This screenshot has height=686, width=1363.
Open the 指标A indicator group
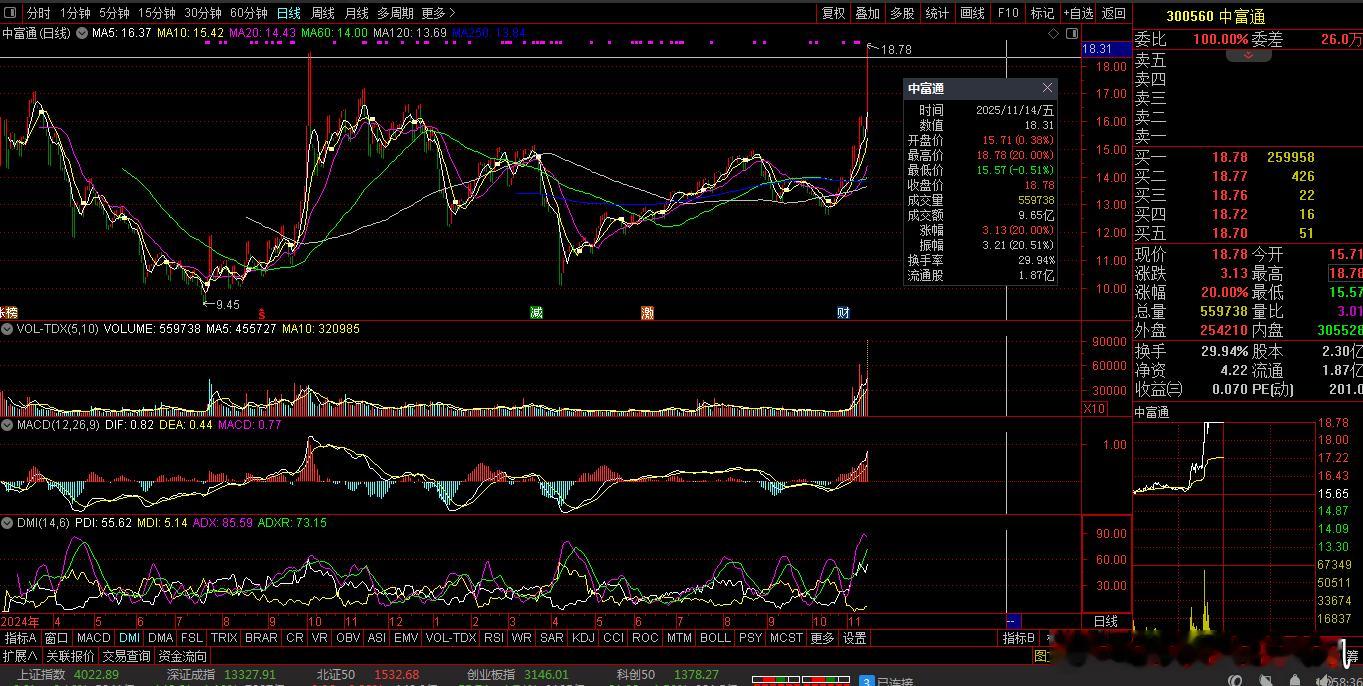pos(20,638)
